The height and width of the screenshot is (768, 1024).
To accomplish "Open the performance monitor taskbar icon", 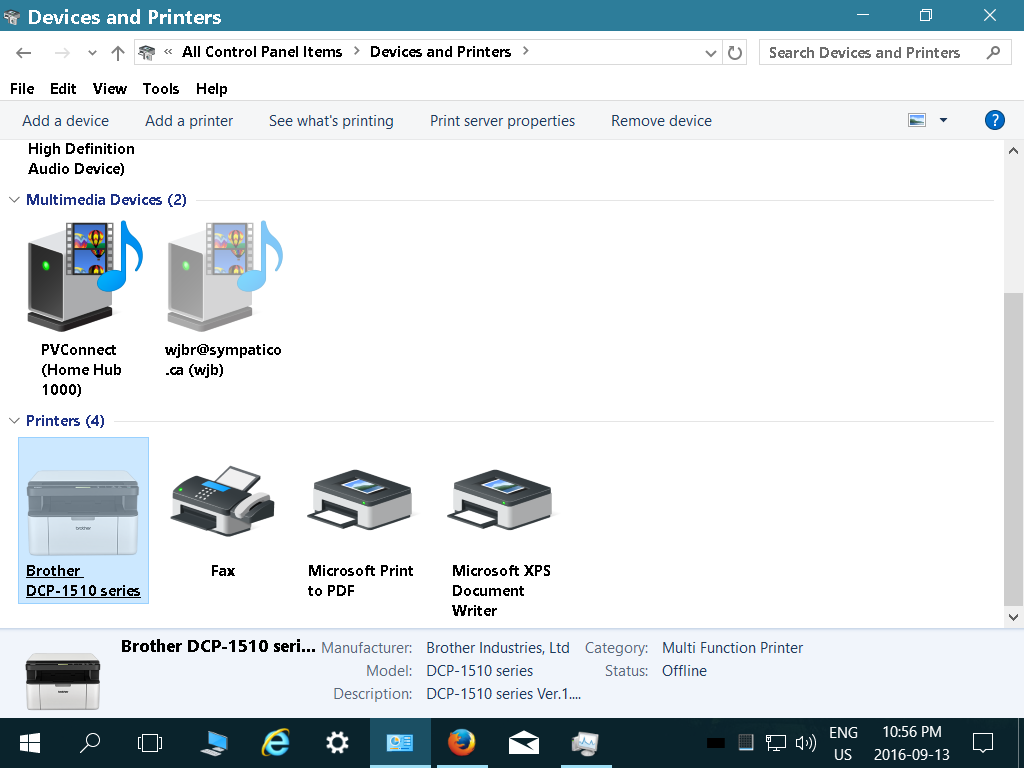I will pyautogui.click(x=585, y=743).
